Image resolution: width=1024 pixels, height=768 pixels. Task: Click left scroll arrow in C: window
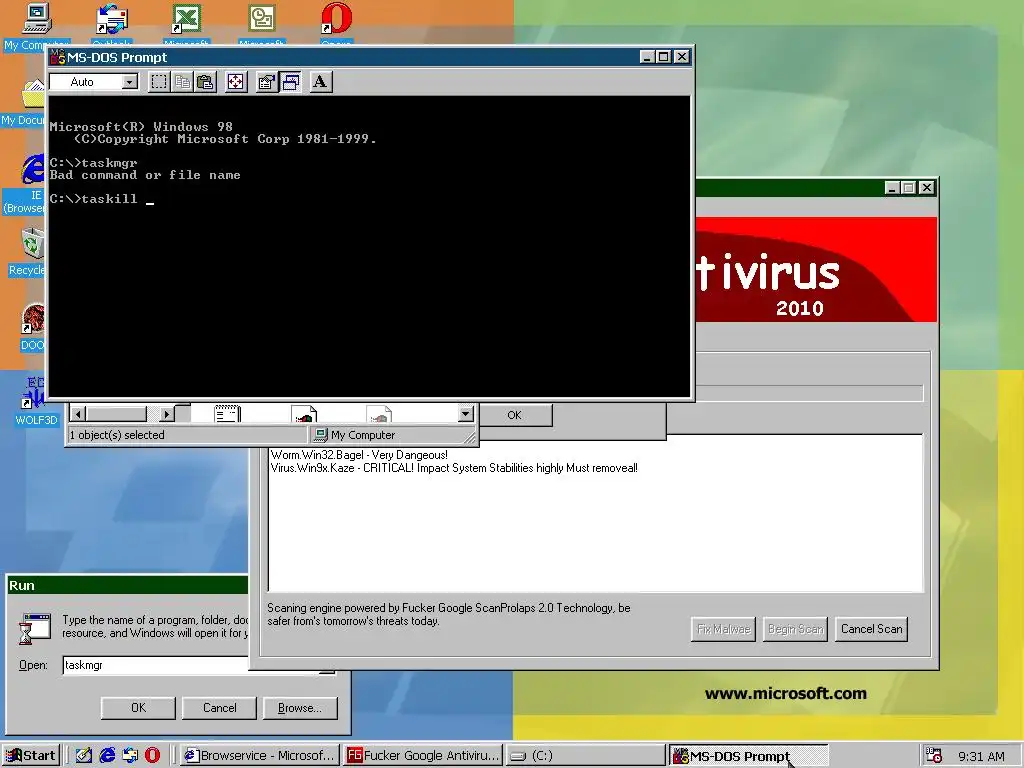coord(78,414)
